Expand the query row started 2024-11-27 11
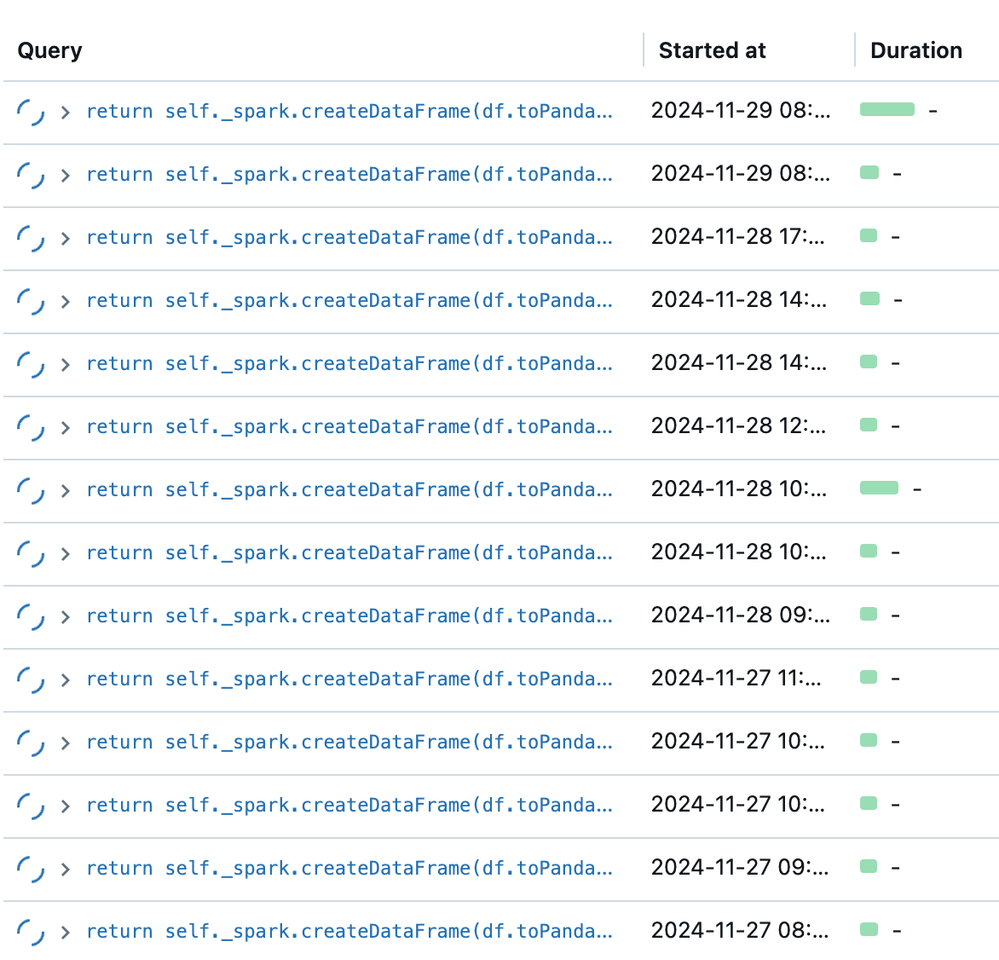The height and width of the screenshot is (960, 999). pos(65,679)
